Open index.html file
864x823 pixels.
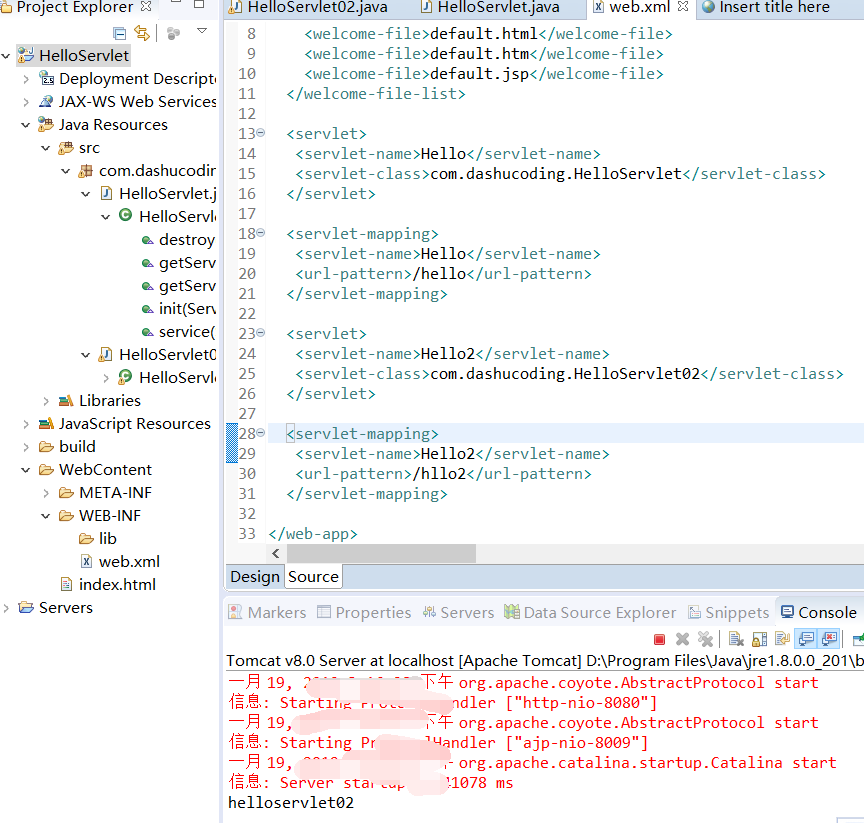[117, 585]
